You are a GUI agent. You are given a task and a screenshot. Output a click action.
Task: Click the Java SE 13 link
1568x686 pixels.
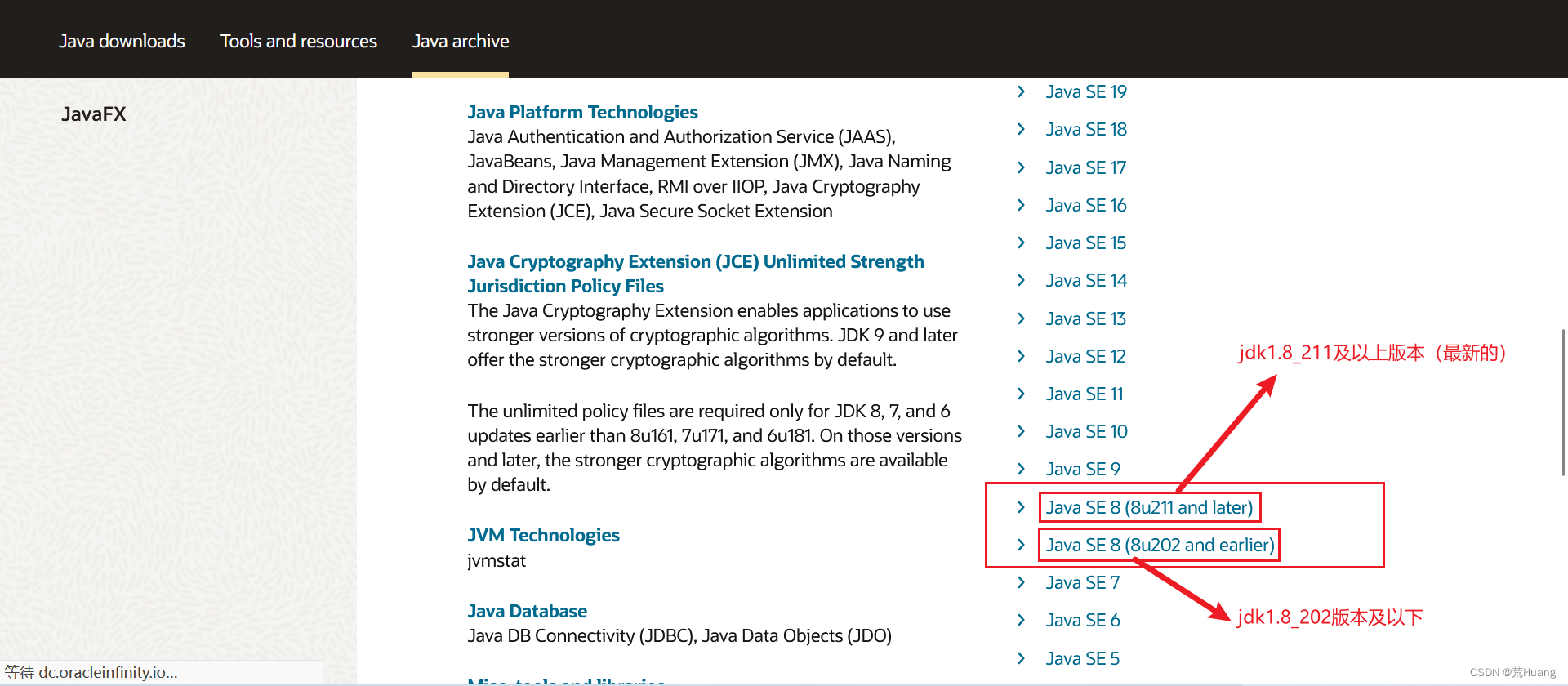pos(1086,318)
